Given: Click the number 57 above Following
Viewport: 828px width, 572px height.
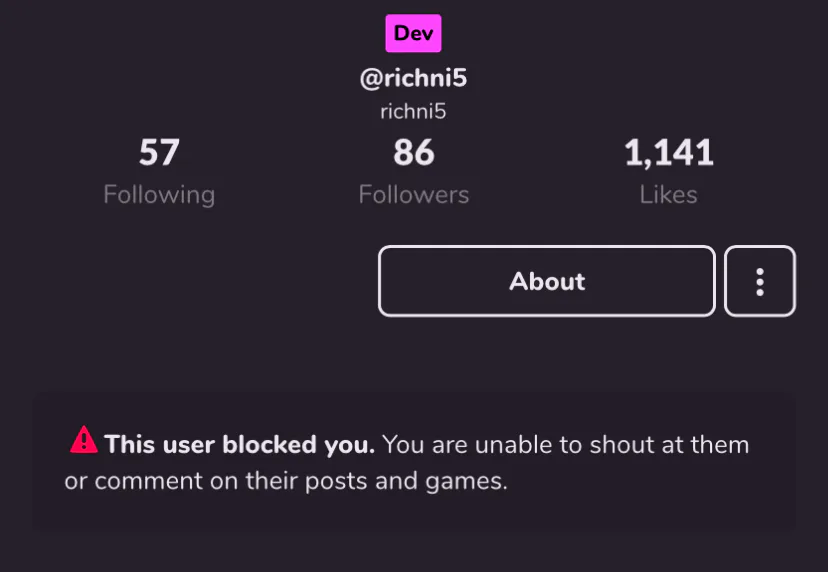Looking at the screenshot, I should click(159, 153).
